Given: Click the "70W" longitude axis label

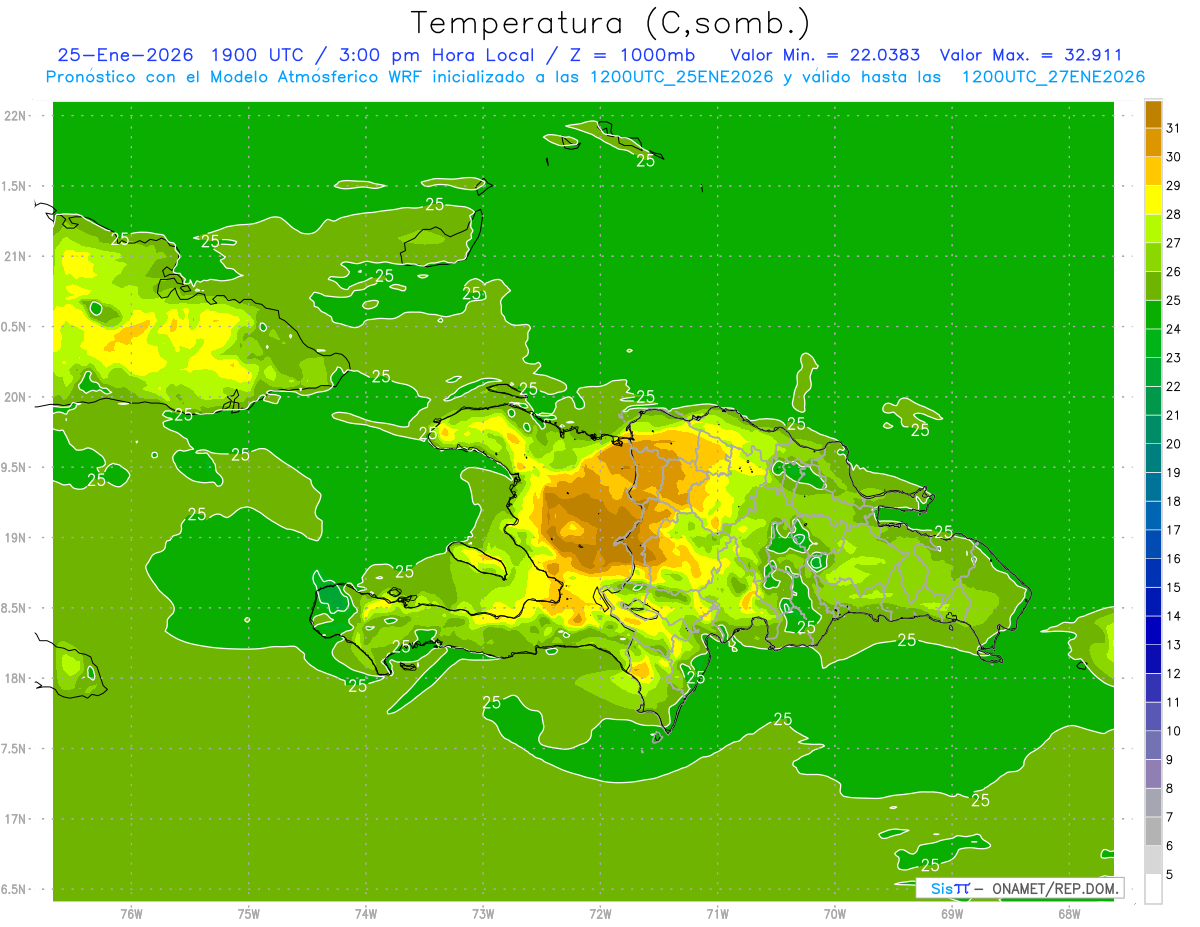Looking at the screenshot, I should [835, 914].
